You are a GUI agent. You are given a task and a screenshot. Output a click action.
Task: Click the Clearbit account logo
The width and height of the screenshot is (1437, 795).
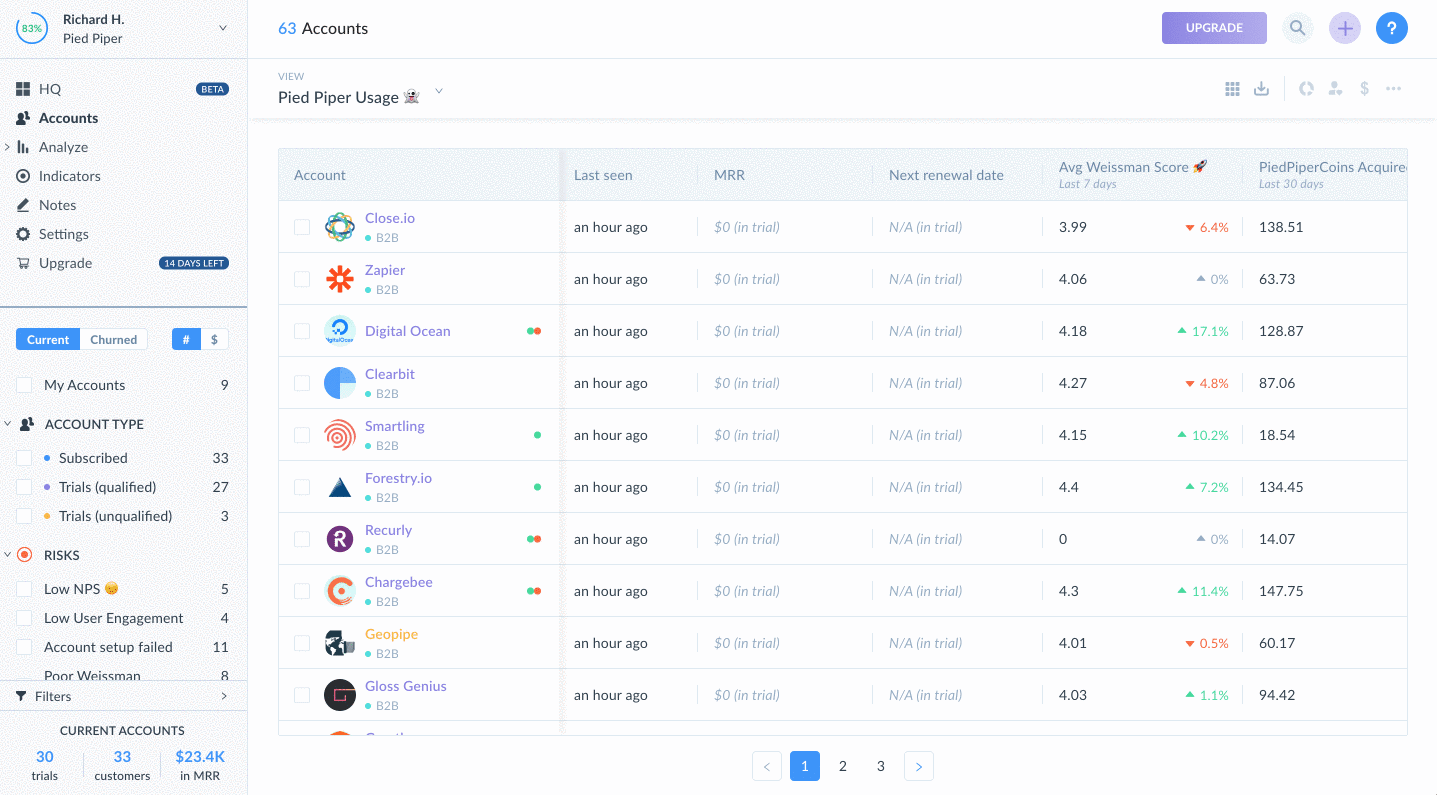point(340,383)
